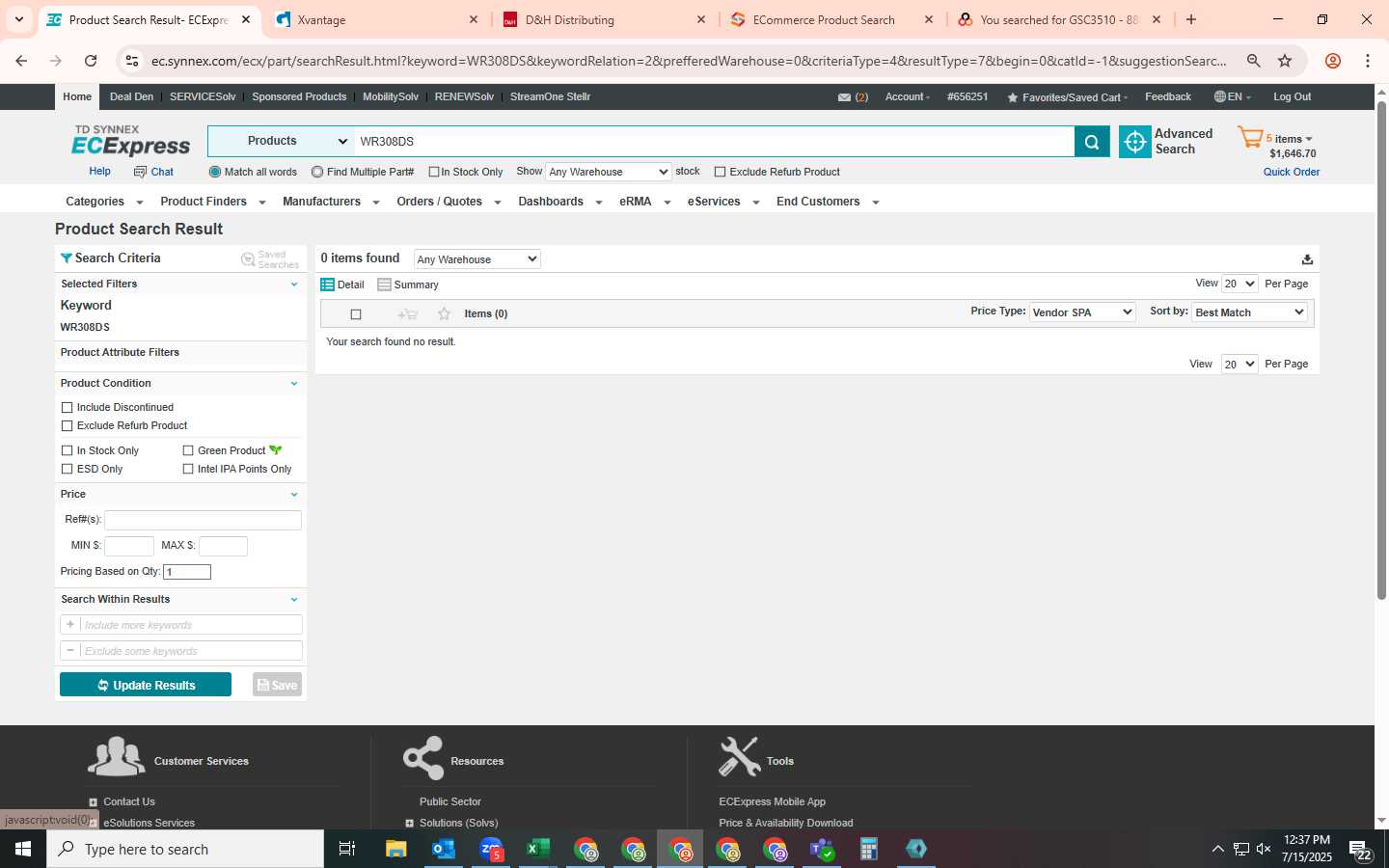Check Green Product filter

188,450
